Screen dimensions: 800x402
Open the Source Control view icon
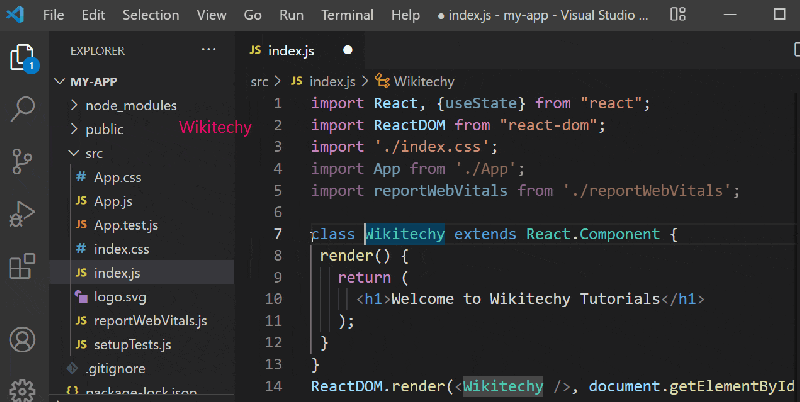click(22, 161)
